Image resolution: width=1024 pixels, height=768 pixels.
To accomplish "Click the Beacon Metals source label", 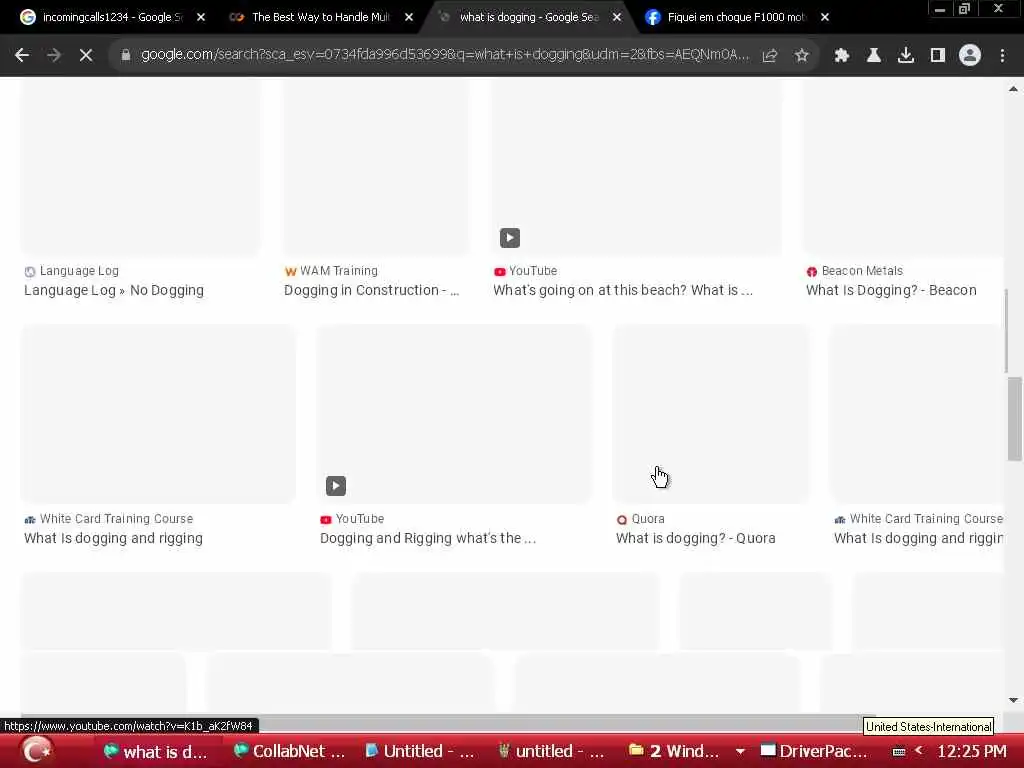I will tap(862, 270).
